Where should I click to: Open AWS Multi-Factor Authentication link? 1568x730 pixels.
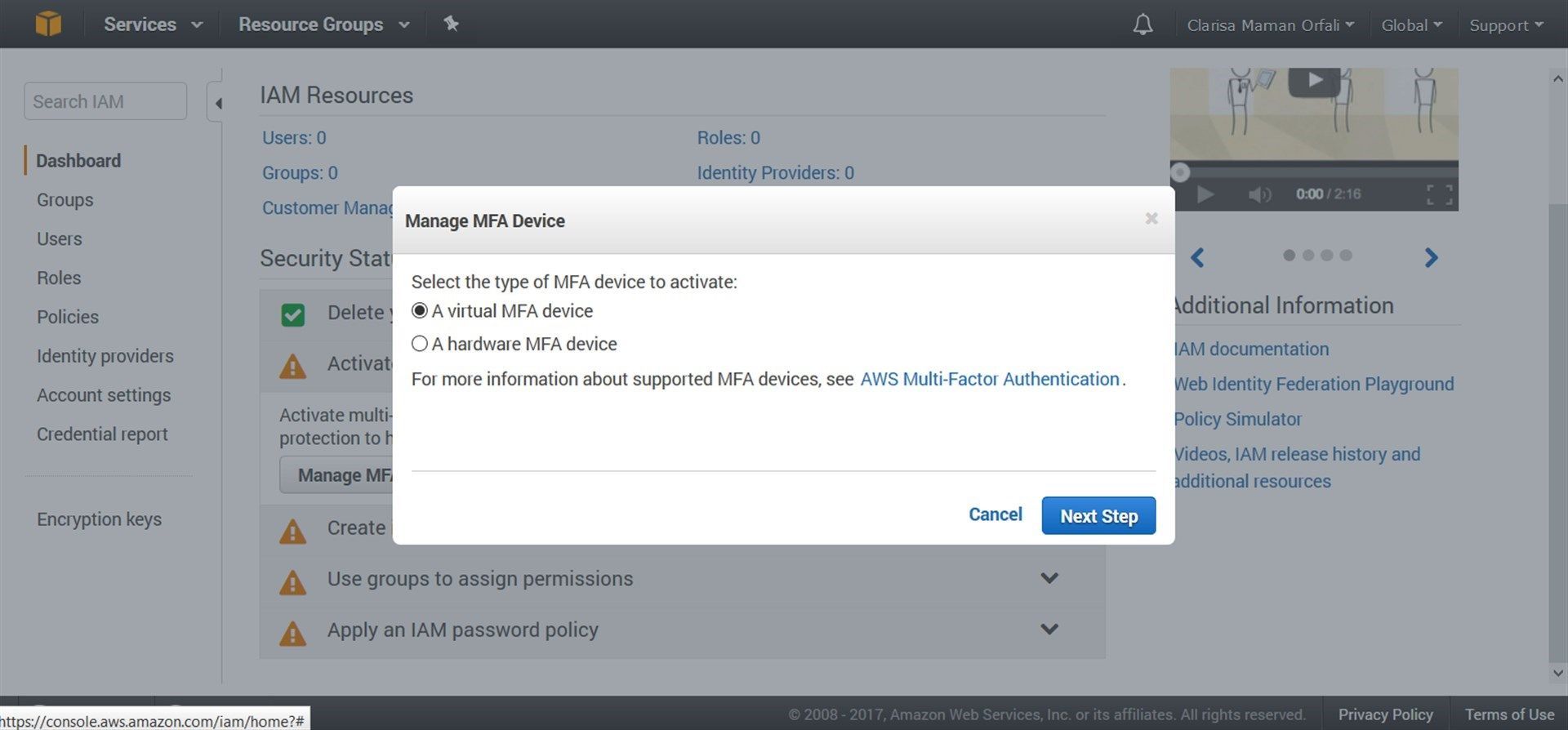tap(990, 379)
